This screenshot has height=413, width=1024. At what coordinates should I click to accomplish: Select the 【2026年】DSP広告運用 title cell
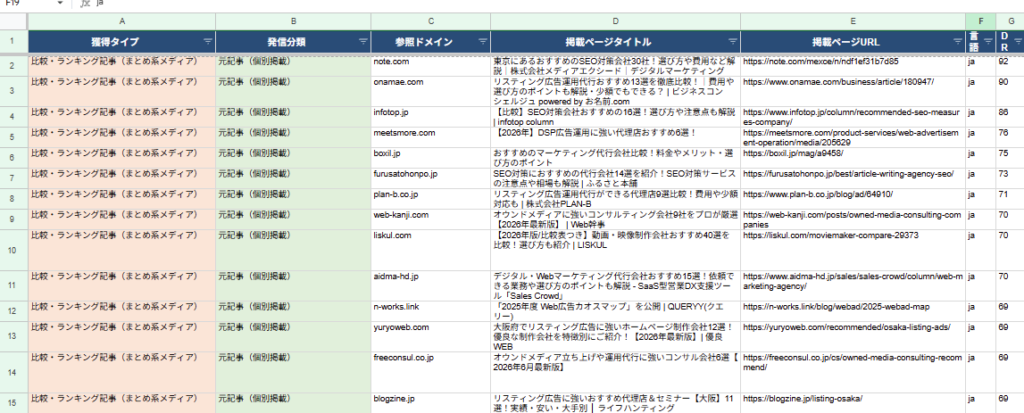[616, 137]
